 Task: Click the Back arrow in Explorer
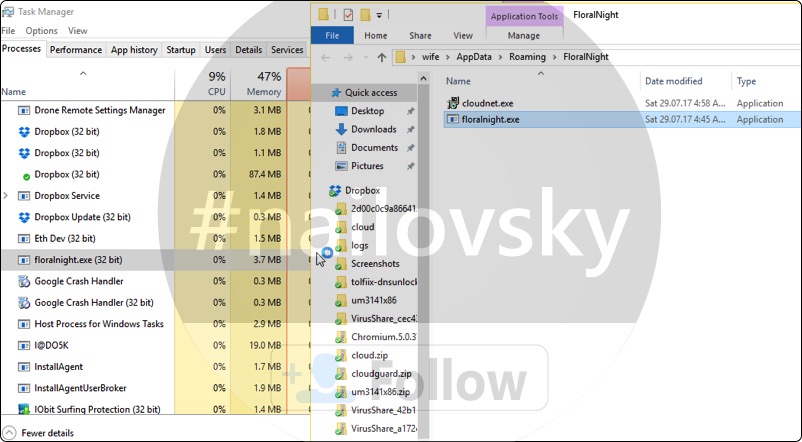tap(325, 57)
